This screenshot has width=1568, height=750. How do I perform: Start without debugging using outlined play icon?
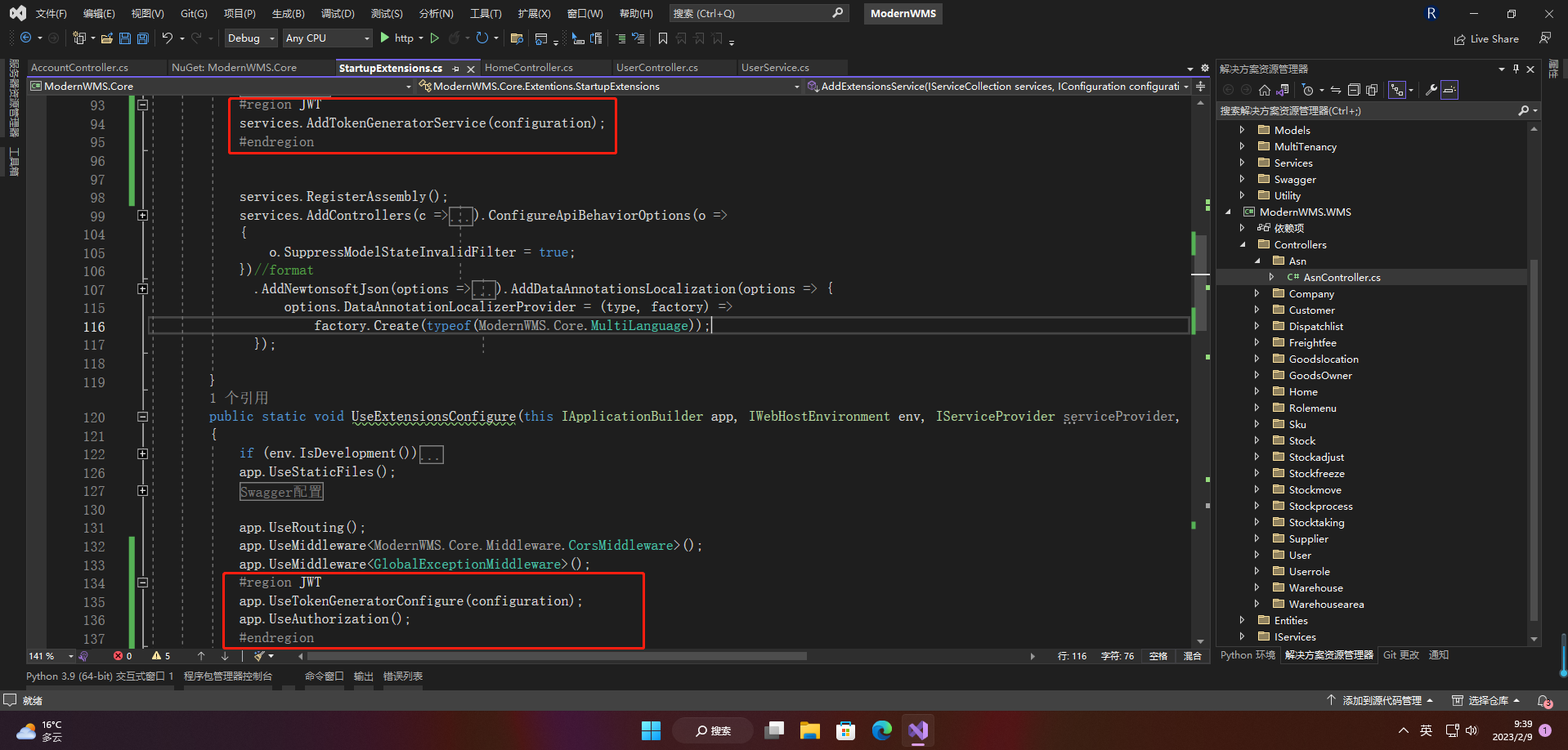[x=435, y=38]
